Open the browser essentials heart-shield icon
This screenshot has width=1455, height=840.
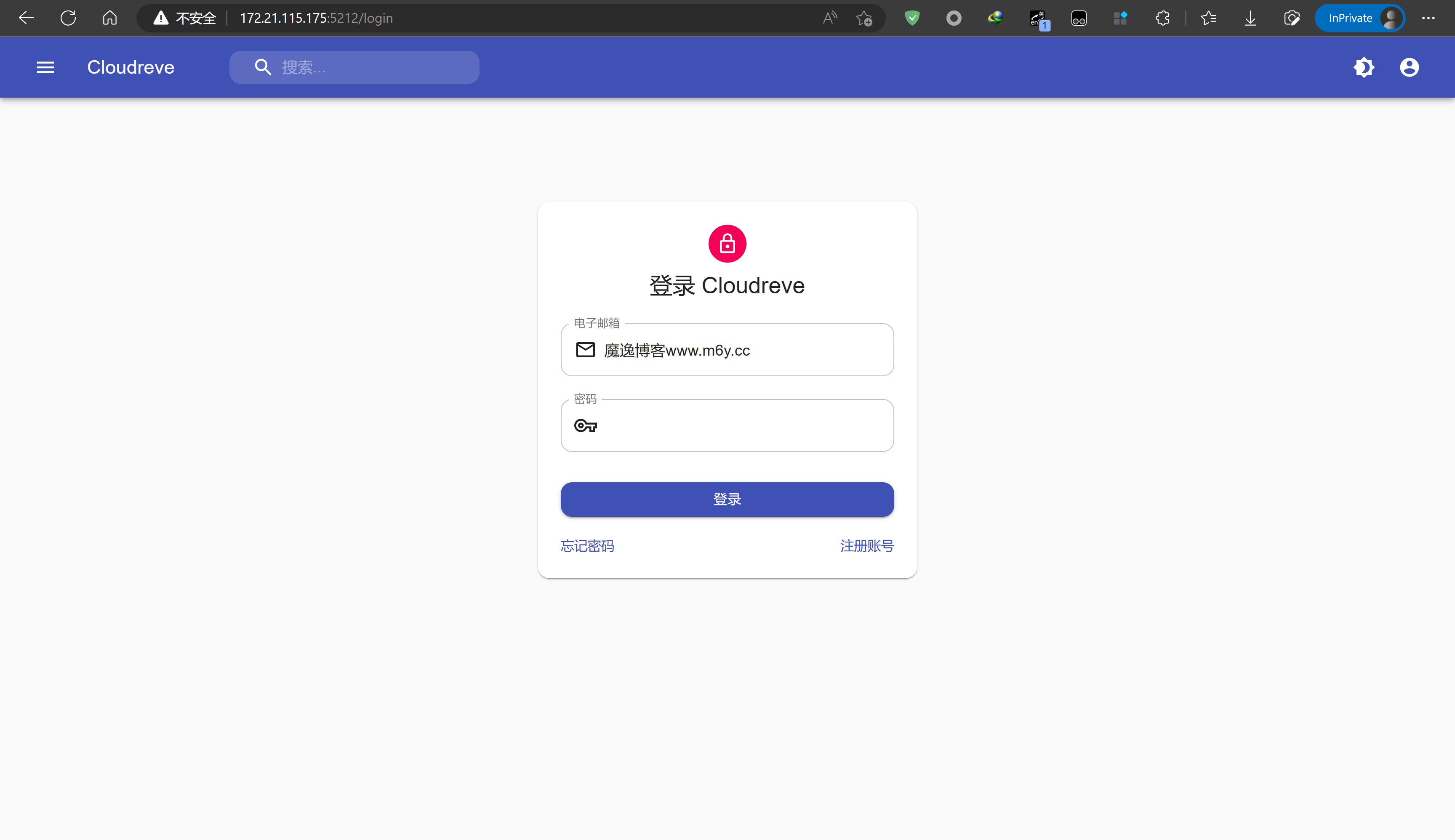point(1292,19)
